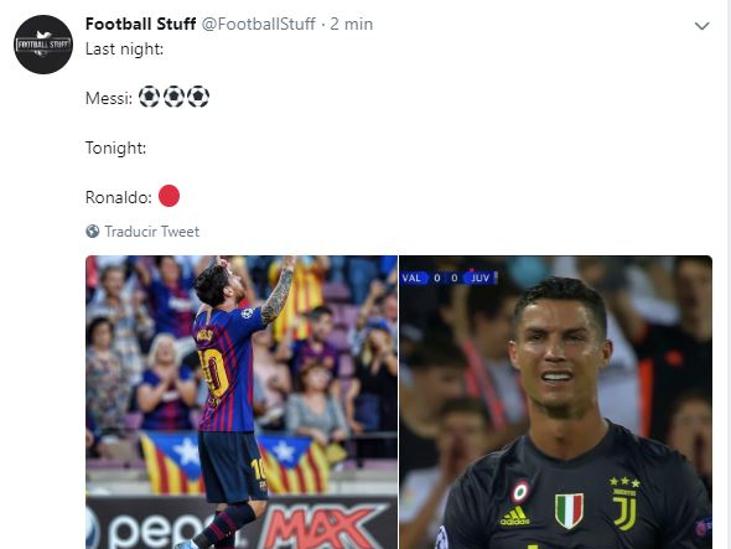The height and width of the screenshot is (549, 731).
Task: Click the Italian shield badge on the jersey
Action: (569, 510)
